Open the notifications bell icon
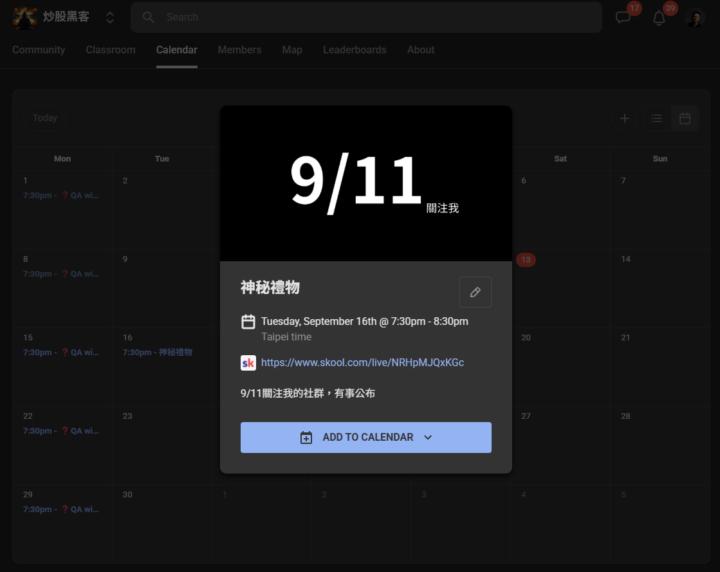The width and height of the screenshot is (720, 572). 659,18
